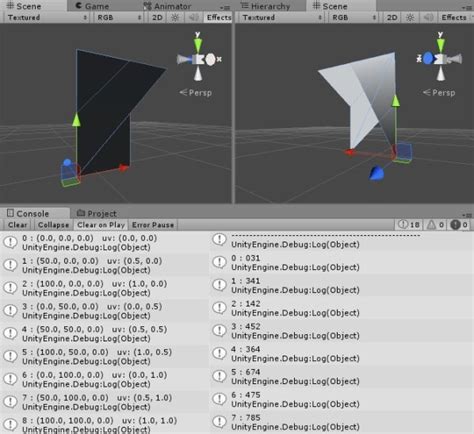474x434 pixels.
Task: Toggle scene lighting in left scene view
Action: (x=175, y=17)
